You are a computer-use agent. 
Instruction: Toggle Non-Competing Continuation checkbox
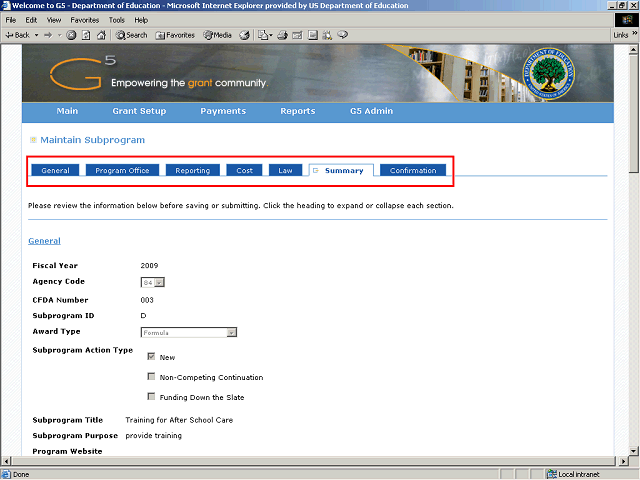click(x=151, y=376)
